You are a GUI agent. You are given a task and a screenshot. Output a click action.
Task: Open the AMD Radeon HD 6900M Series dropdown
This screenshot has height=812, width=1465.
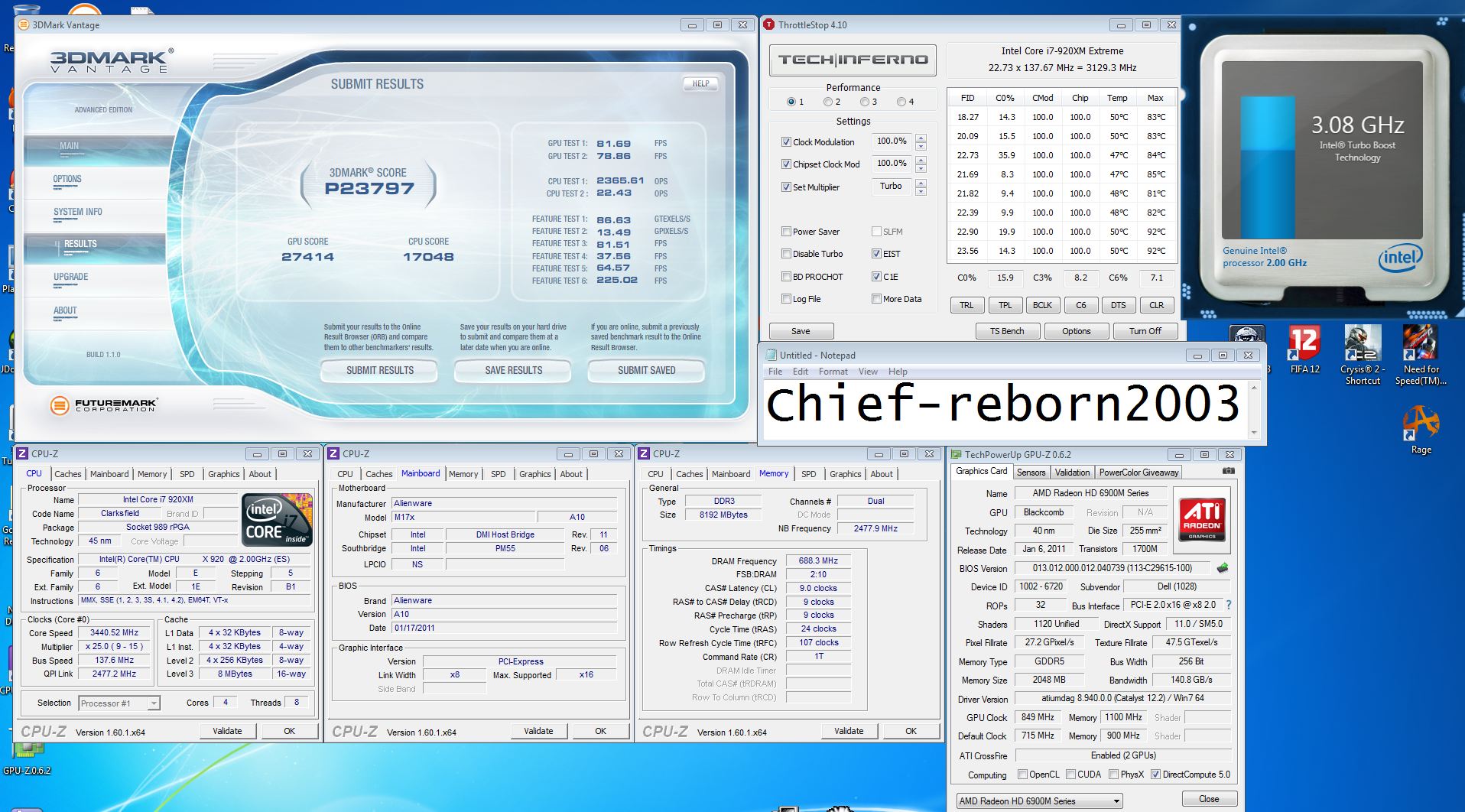(1039, 801)
